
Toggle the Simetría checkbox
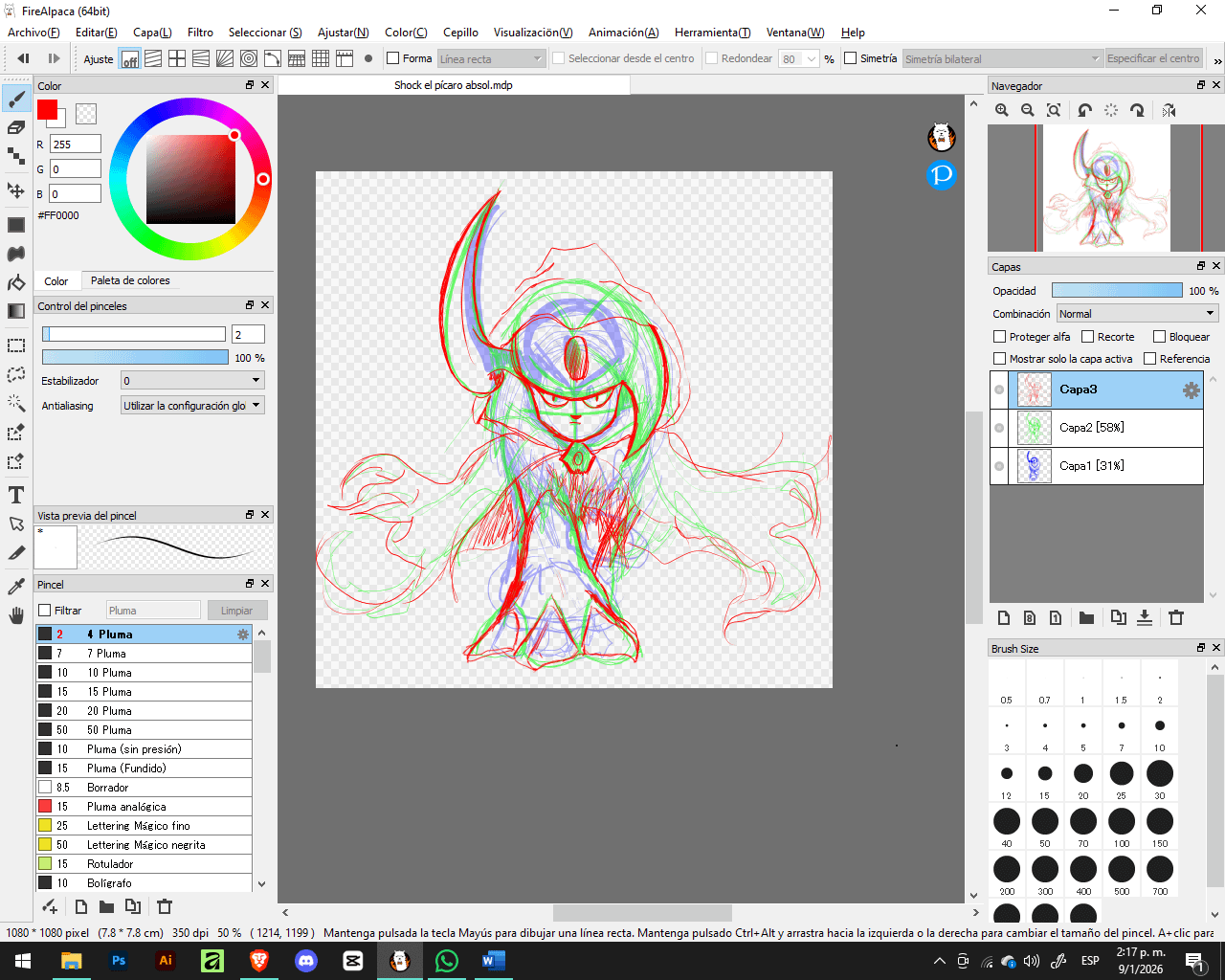click(850, 58)
